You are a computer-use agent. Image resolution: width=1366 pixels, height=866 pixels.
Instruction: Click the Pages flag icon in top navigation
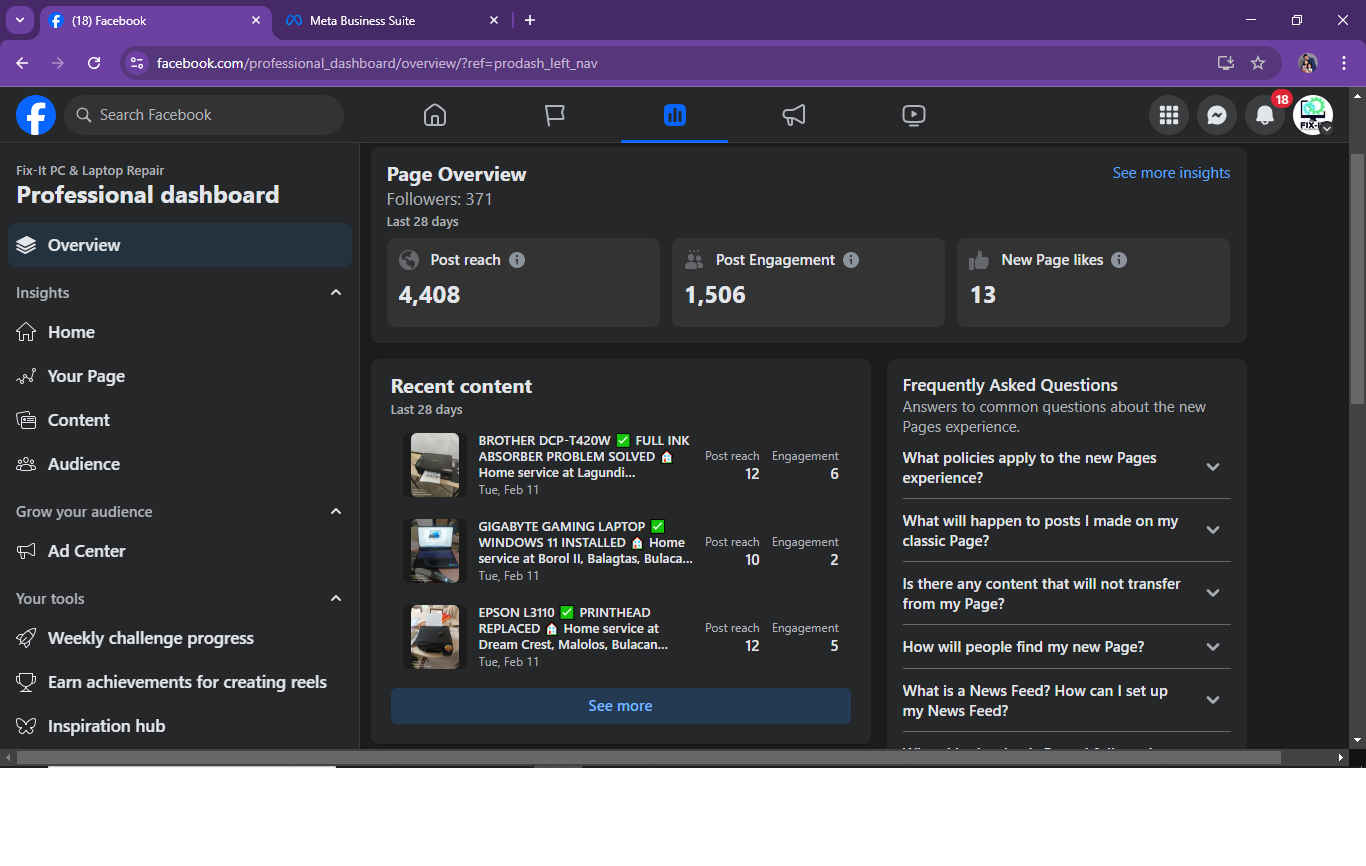tap(555, 115)
